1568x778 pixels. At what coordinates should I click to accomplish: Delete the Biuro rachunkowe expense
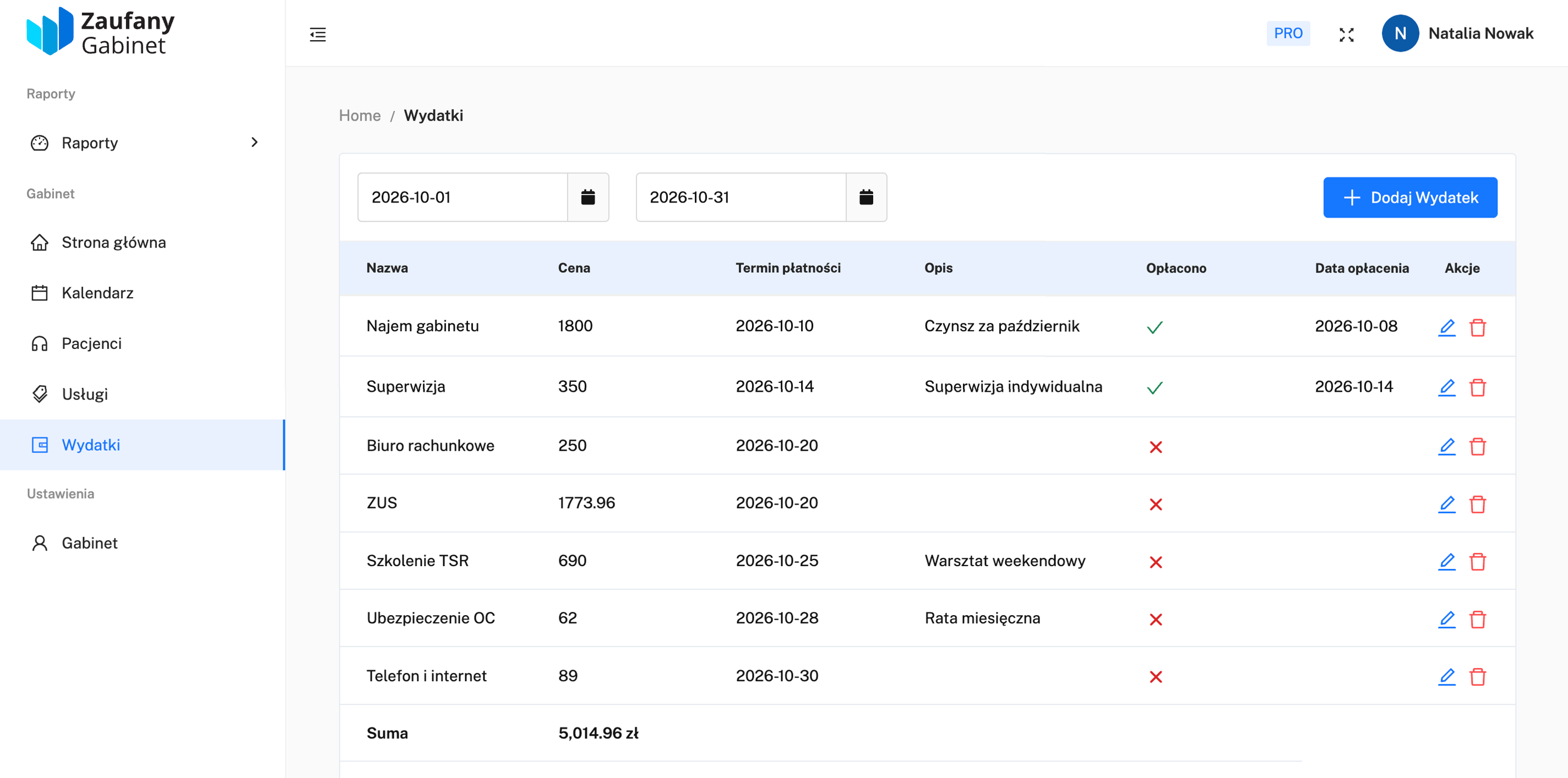pyautogui.click(x=1478, y=446)
